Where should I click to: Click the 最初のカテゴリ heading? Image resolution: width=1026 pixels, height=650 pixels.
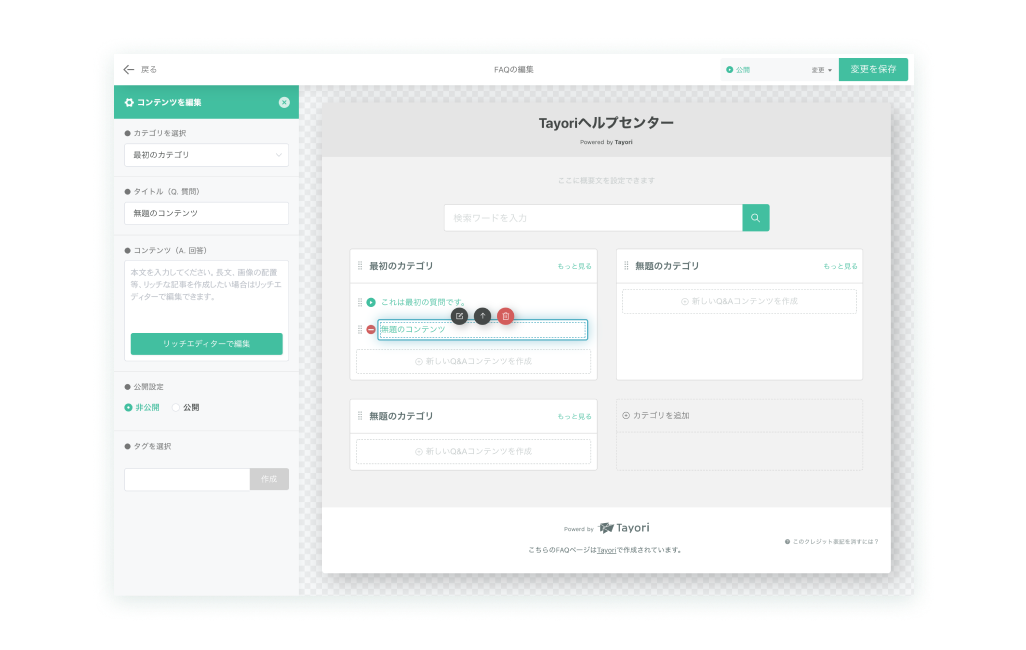tap(401, 266)
